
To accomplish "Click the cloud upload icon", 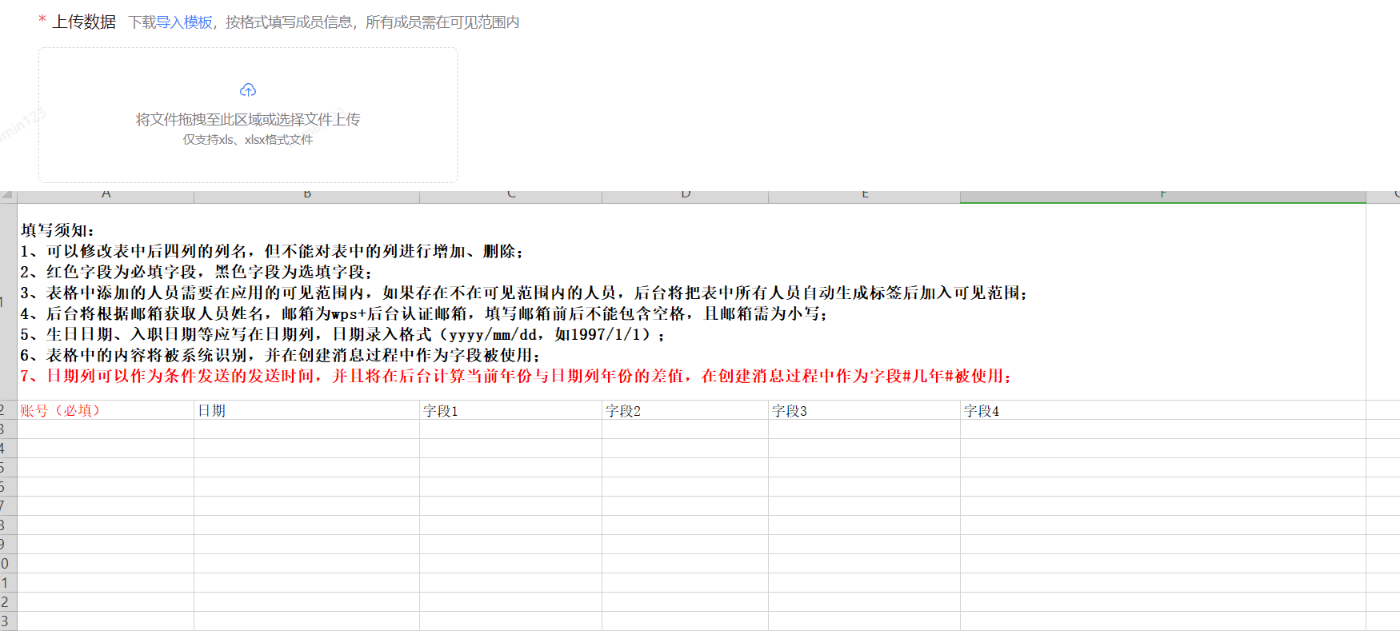I will [247, 88].
